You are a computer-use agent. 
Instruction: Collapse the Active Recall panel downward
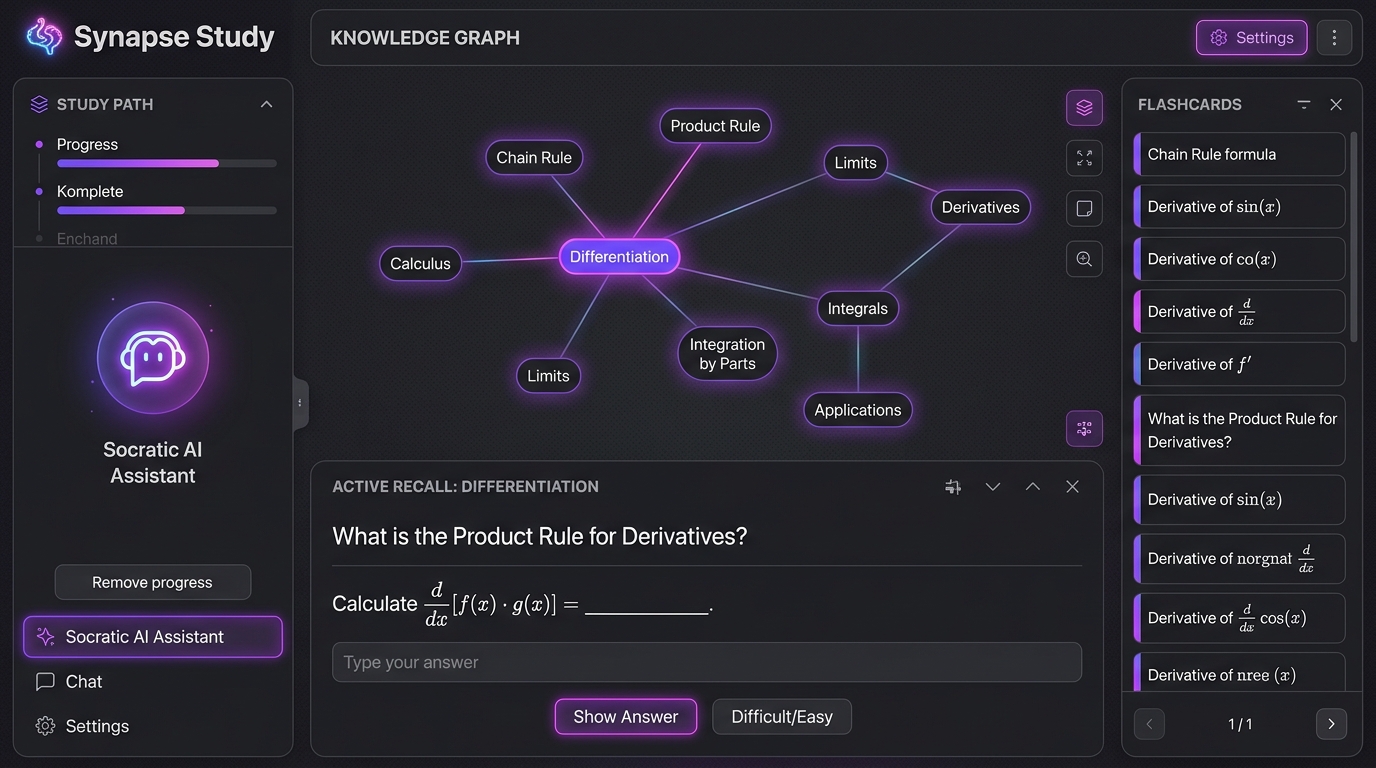point(993,487)
